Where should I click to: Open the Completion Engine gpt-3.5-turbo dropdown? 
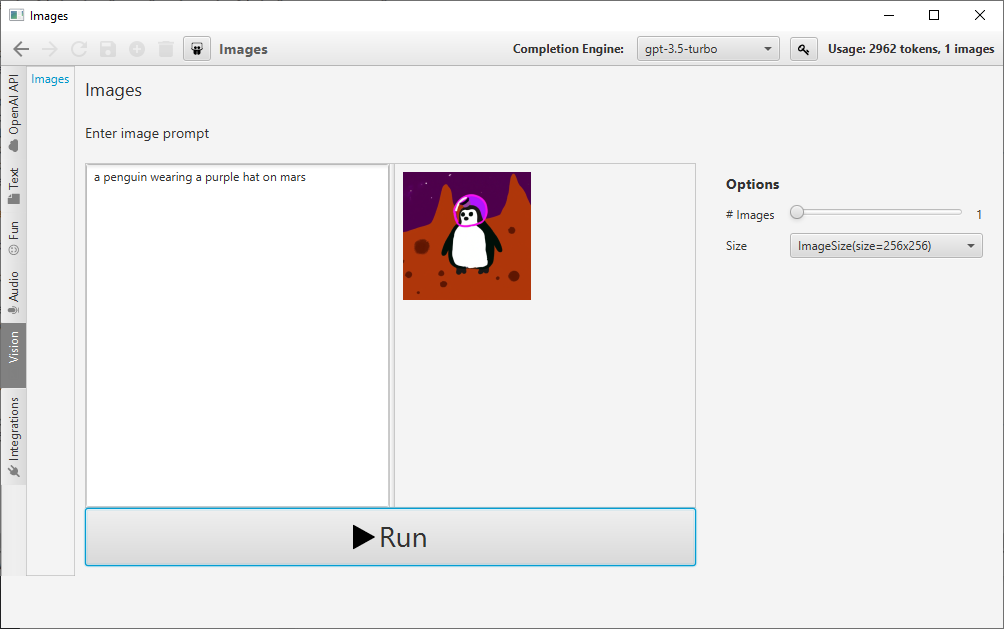click(x=708, y=49)
